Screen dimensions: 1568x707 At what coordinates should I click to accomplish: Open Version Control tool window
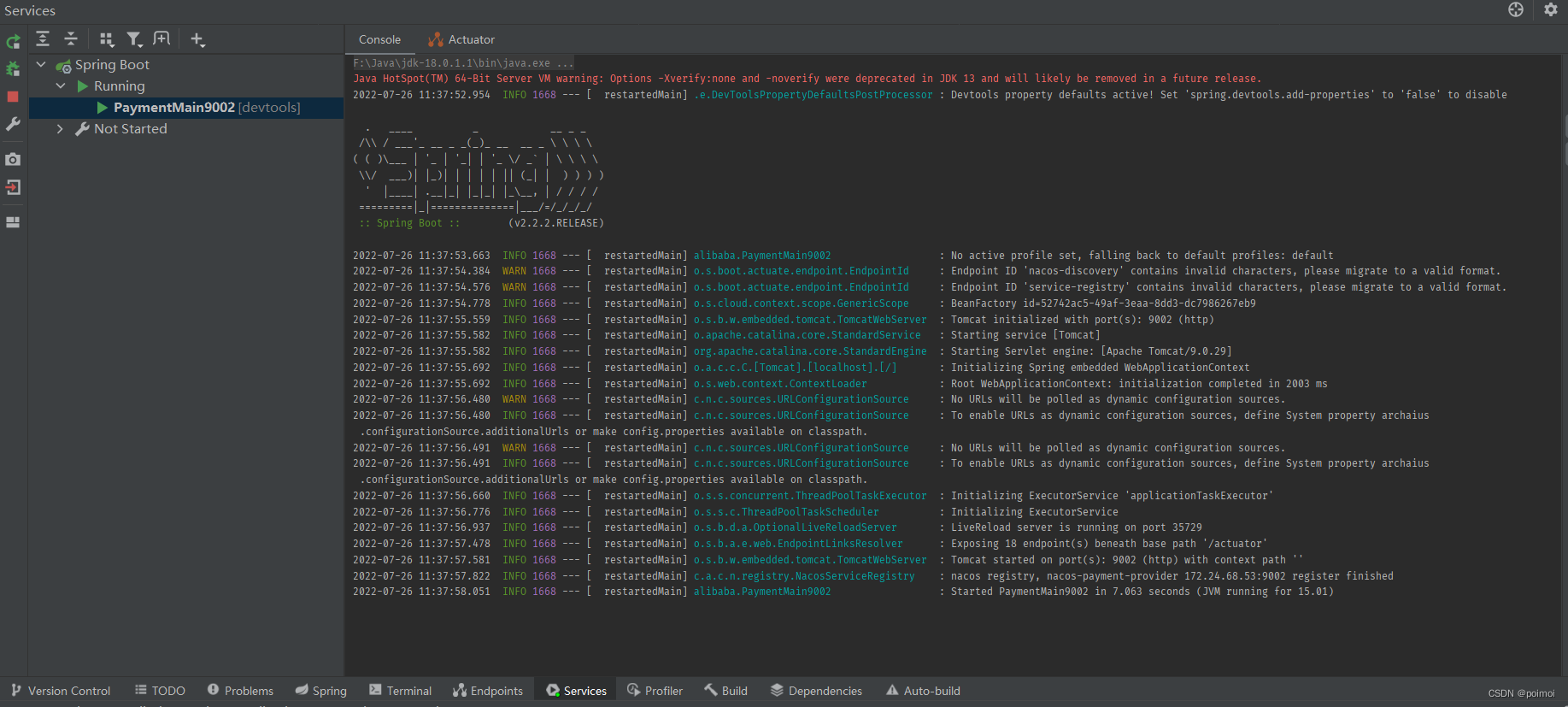click(61, 691)
